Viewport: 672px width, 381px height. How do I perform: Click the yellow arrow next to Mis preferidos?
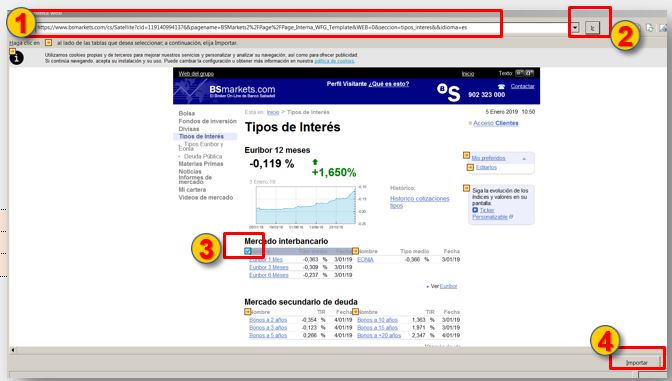[466, 156]
